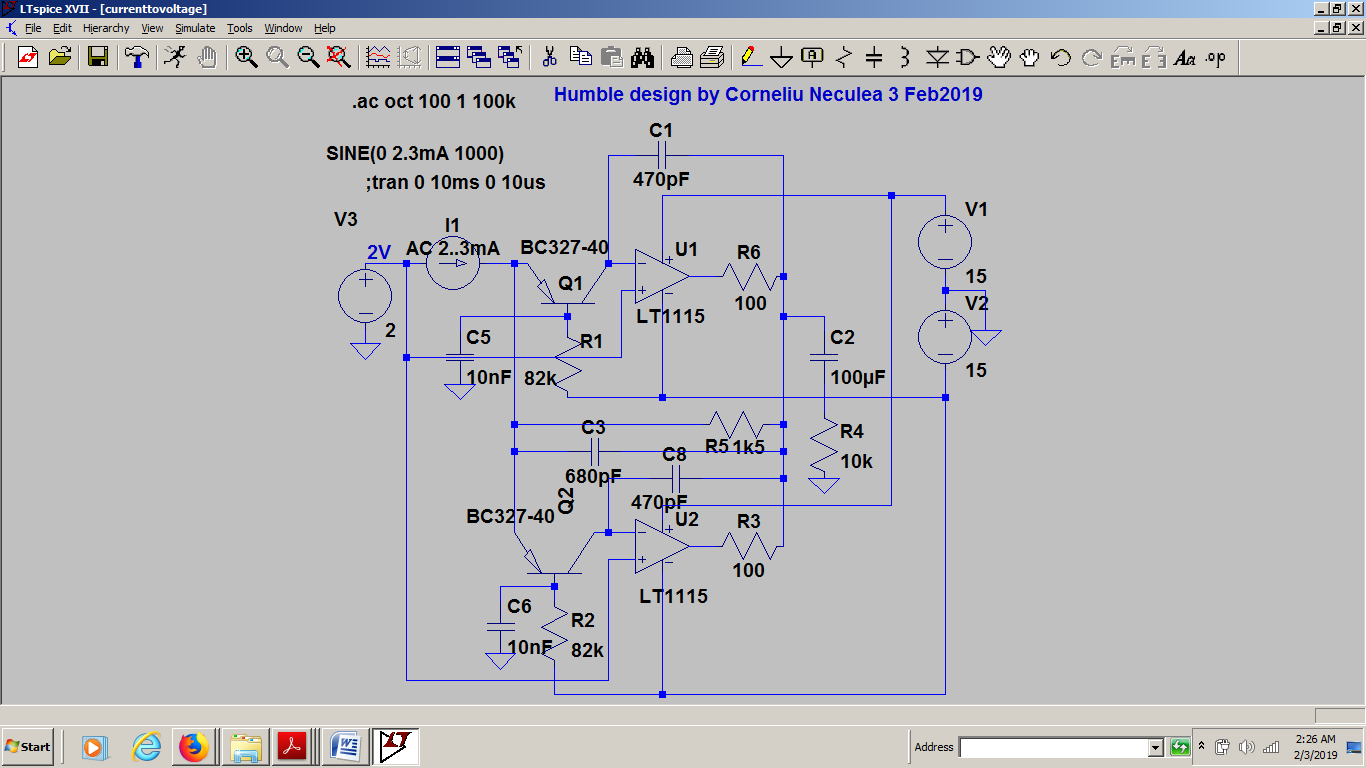This screenshot has width=1366, height=768.
Task: Select the Draw Wire pencil tool
Action: 750,57
